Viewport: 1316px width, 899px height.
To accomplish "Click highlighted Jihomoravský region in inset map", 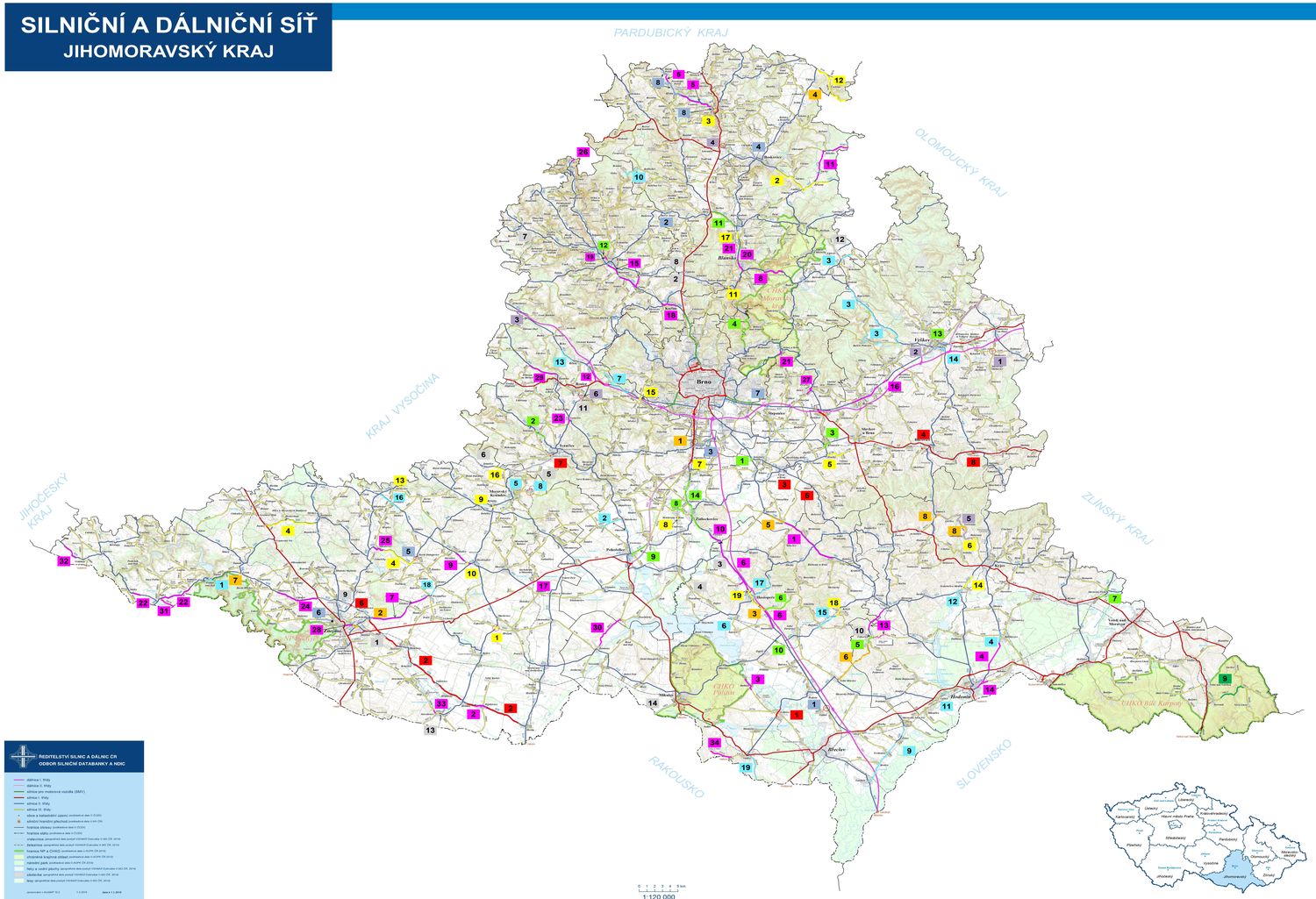I will [x=1234, y=875].
